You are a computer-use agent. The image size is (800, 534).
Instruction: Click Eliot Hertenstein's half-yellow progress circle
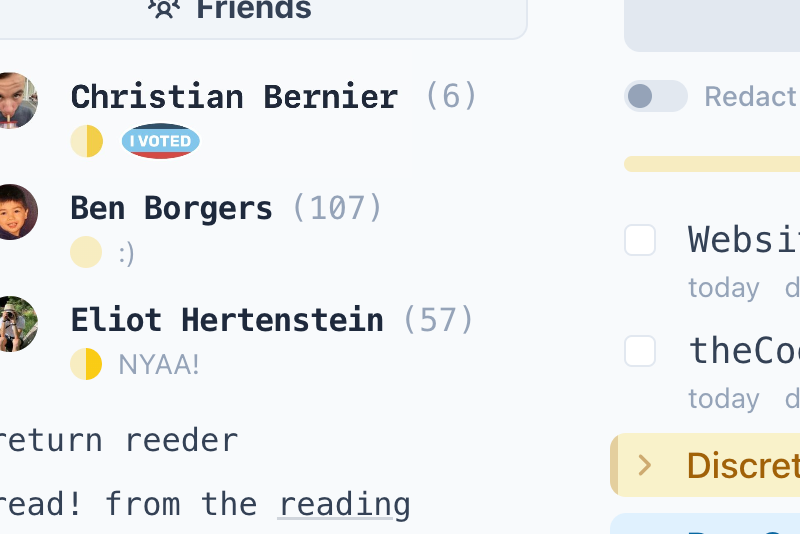pyautogui.click(x=86, y=364)
